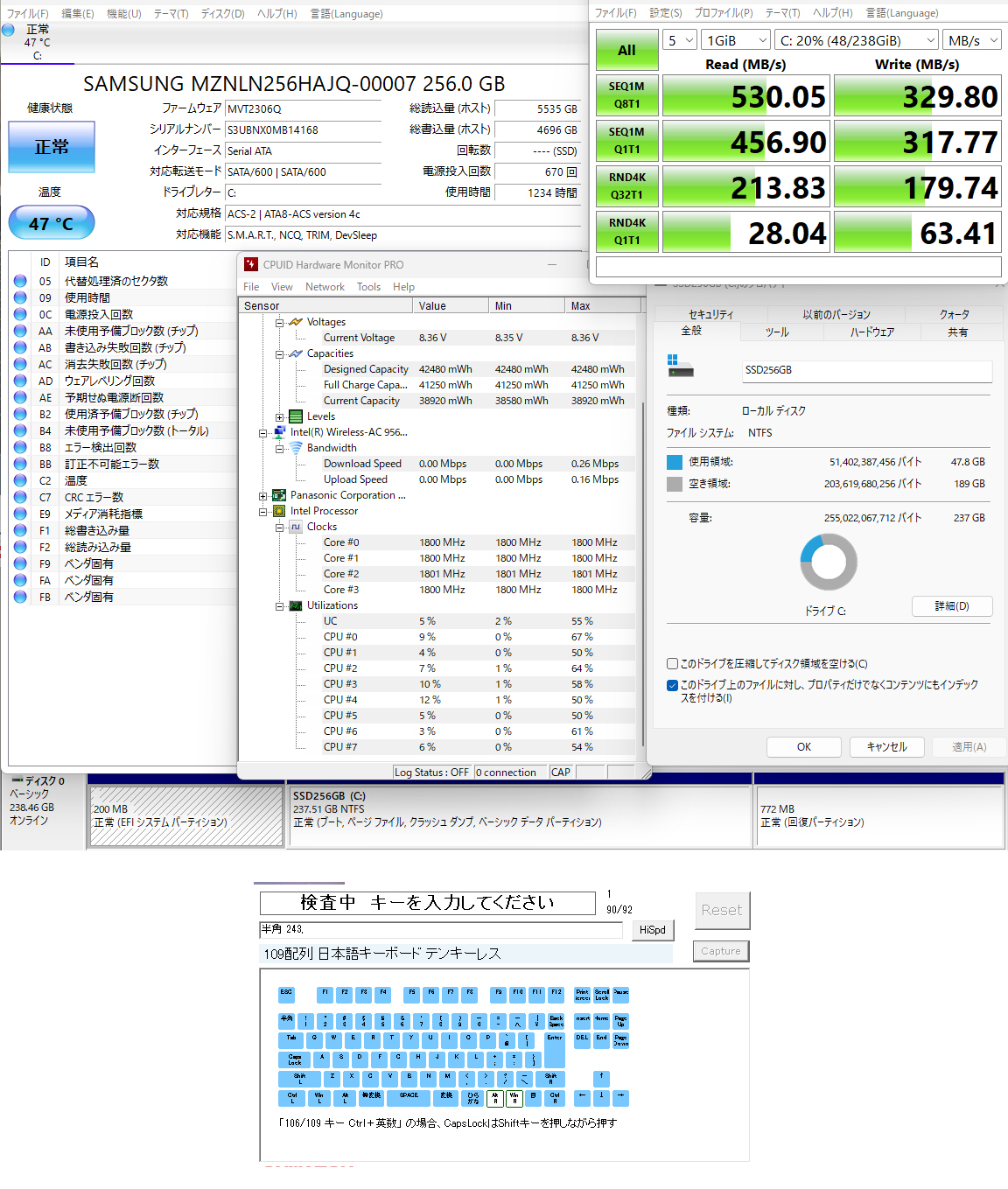The image size is (1008, 1189).
Task: Click the キャンセル button in drive properties
Action: (x=886, y=747)
